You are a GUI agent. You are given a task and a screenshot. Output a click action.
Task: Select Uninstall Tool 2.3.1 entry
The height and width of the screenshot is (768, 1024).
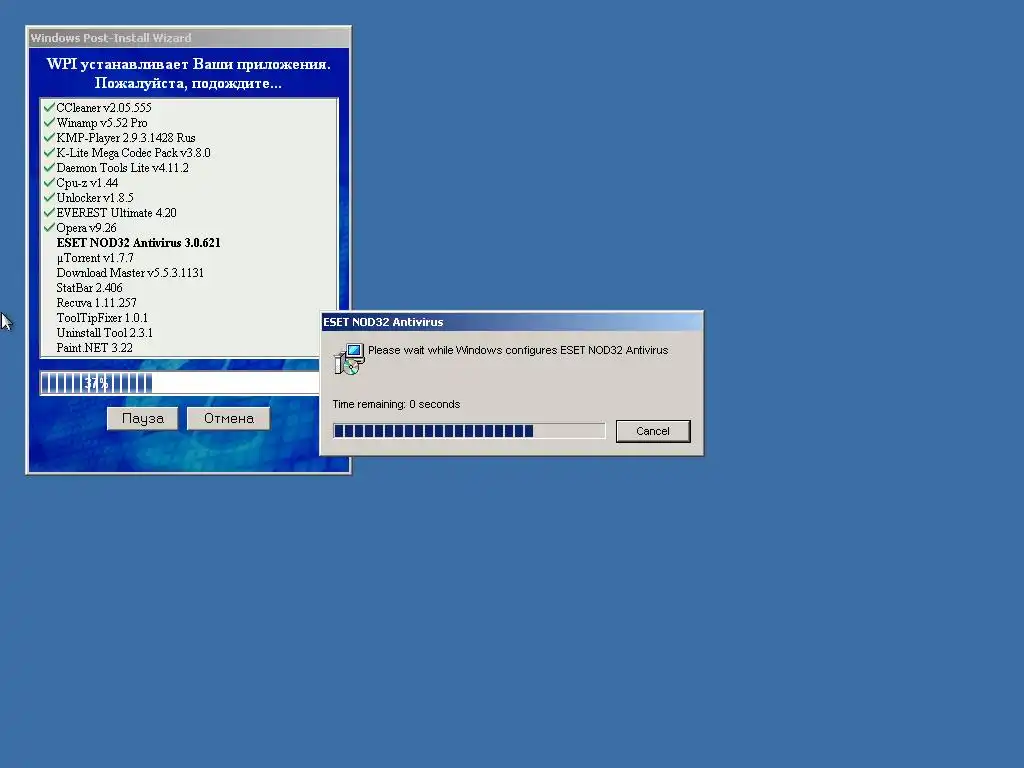104,333
